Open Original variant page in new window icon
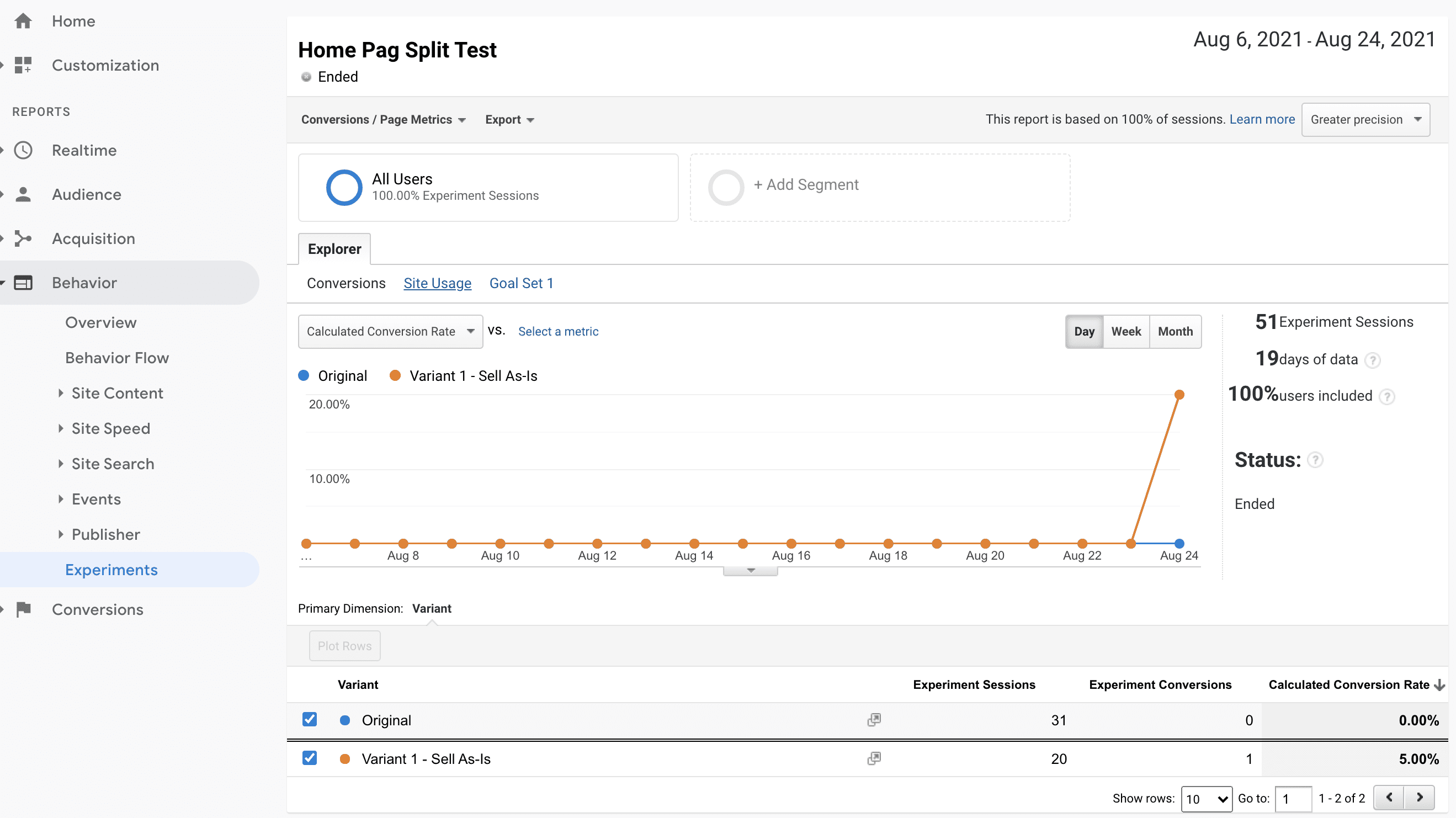1456x818 pixels. [874, 720]
